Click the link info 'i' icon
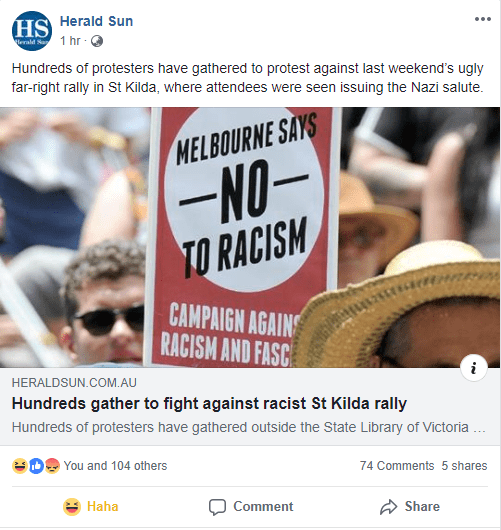501x530 pixels. (474, 368)
